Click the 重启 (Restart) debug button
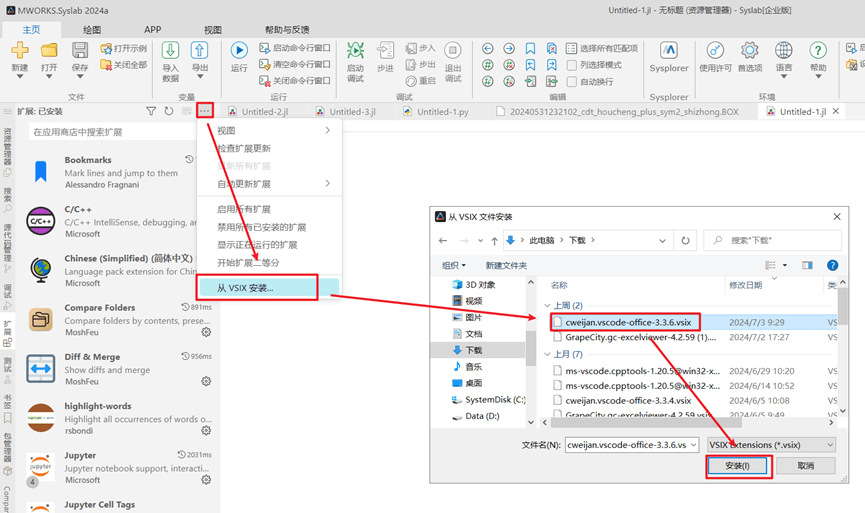 pyautogui.click(x=420, y=81)
